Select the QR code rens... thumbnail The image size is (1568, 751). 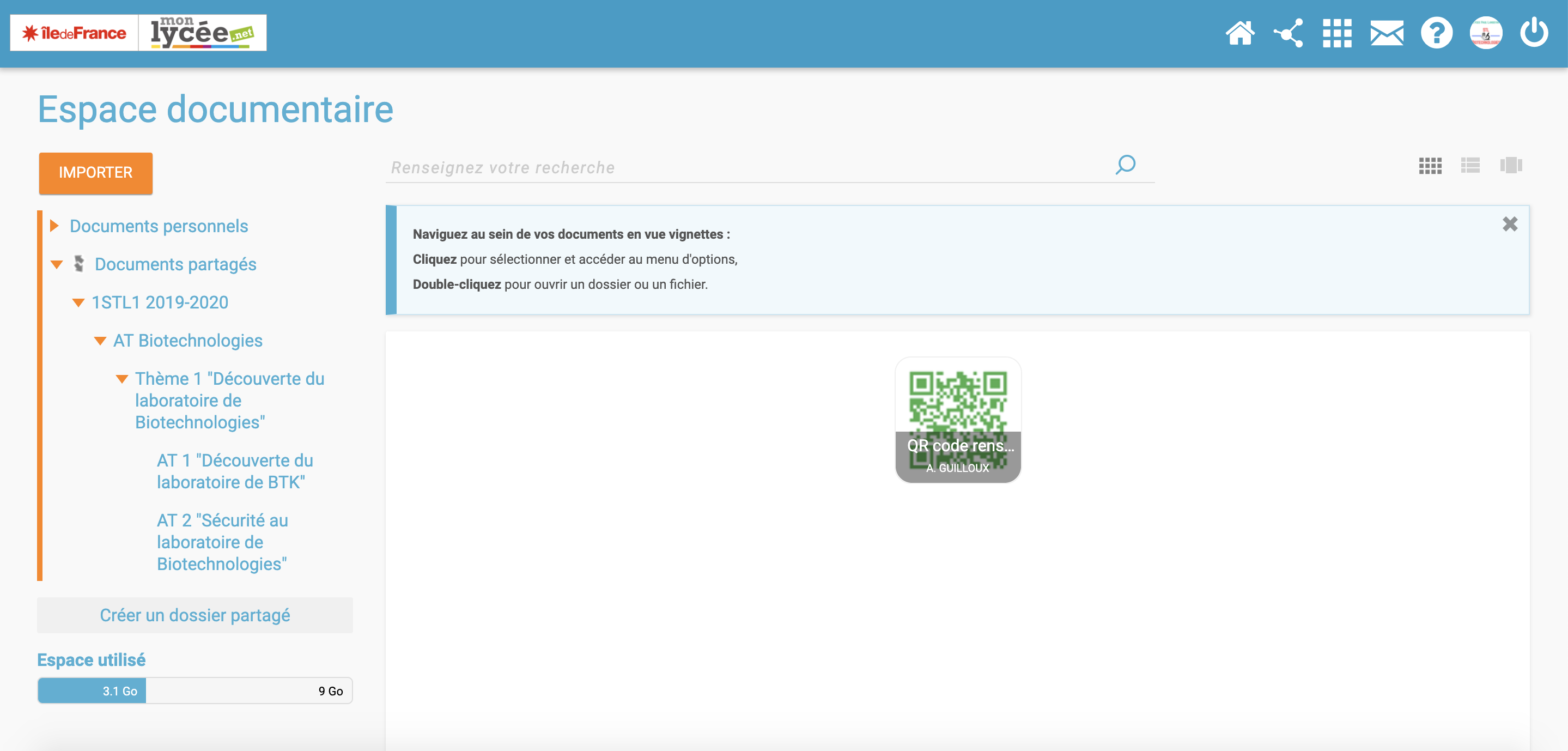click(x=957, y=420)
